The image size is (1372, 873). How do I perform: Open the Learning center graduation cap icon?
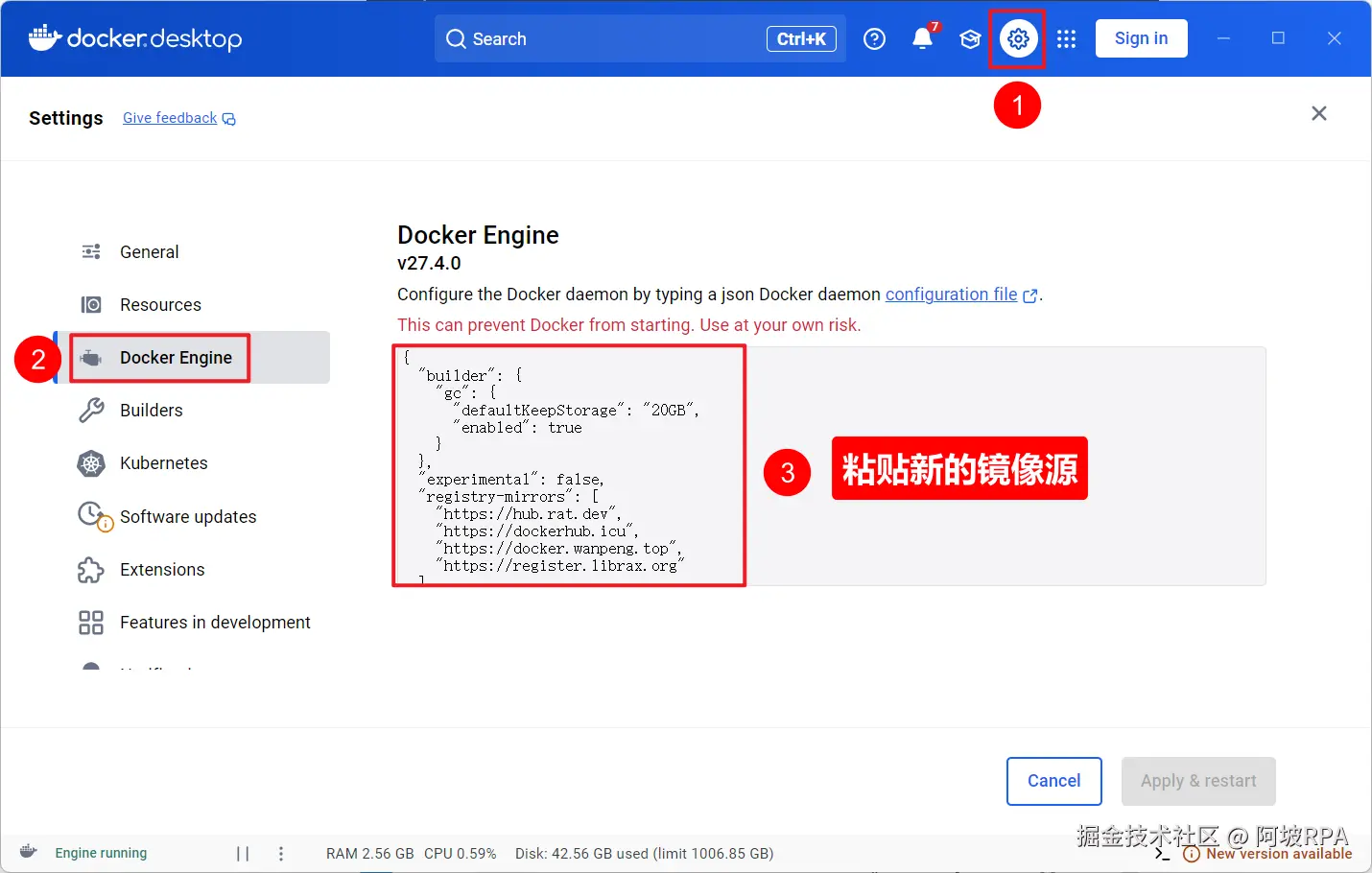(970, 39)
